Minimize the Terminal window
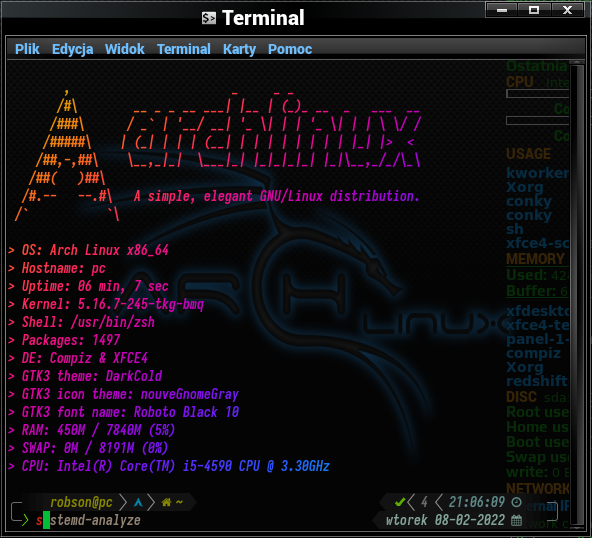Image resolution: width=592 pixels, height=538 pixels. coord(502,10)
